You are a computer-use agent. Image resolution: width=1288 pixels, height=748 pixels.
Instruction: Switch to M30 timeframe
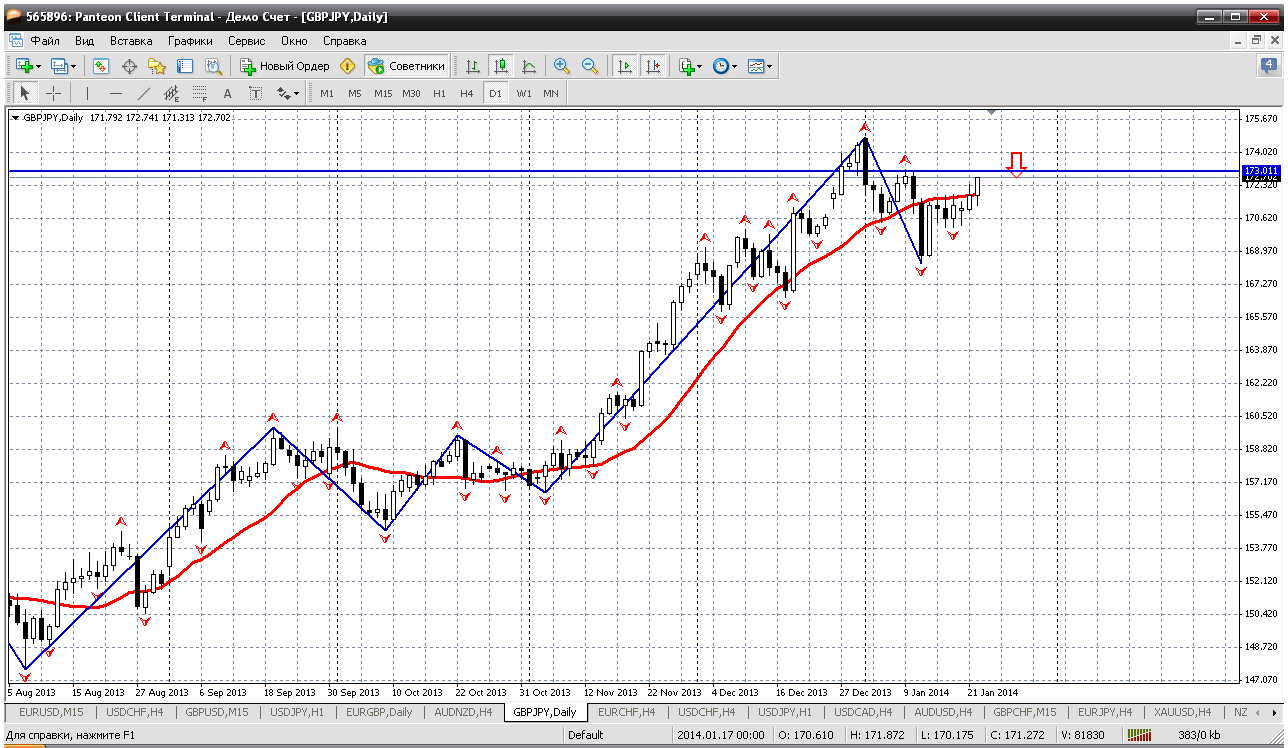[x=411, y=93]
